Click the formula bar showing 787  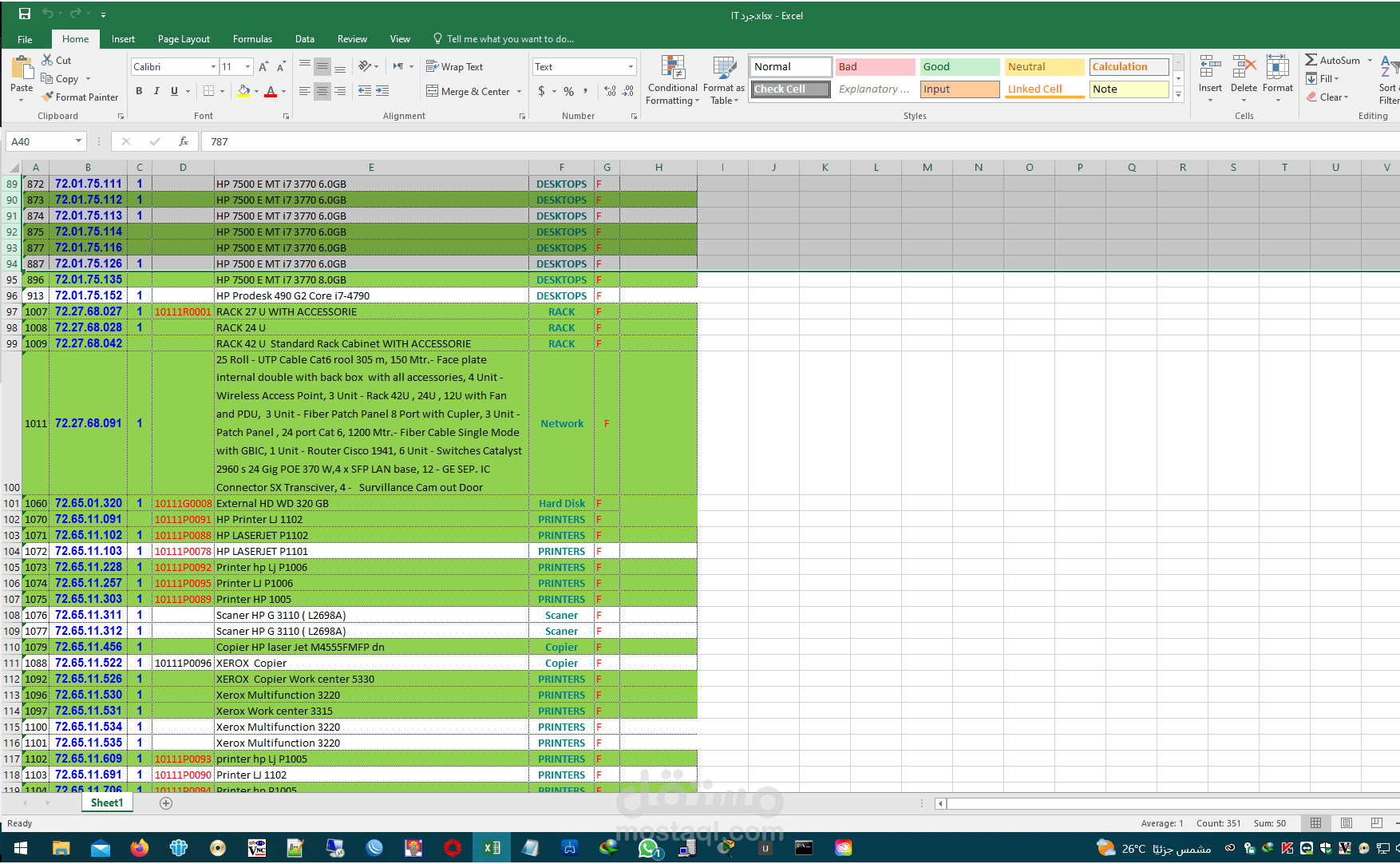[801, 141]
